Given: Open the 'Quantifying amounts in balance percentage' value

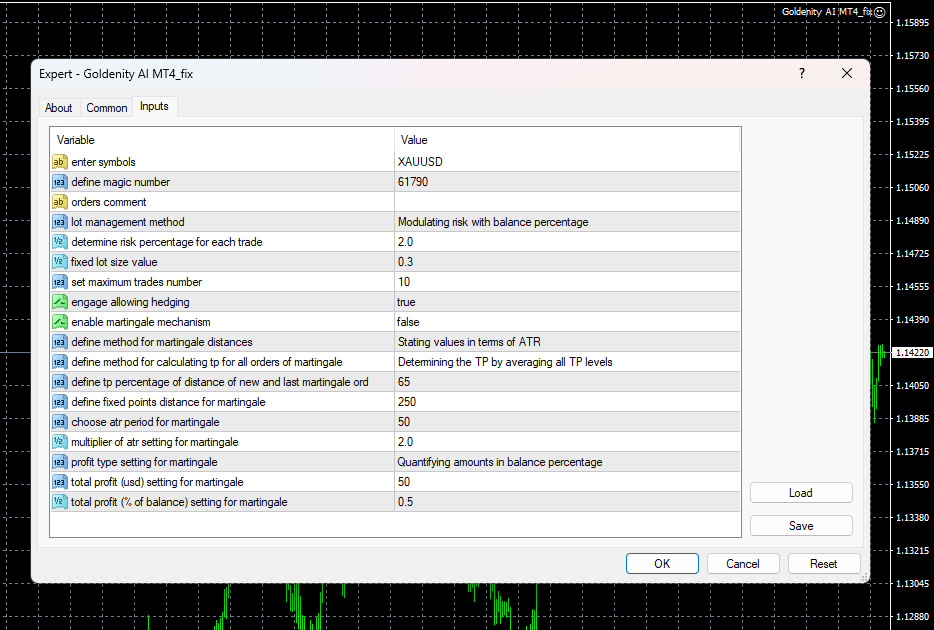Looking at the screenshot, I should [567, 462].
